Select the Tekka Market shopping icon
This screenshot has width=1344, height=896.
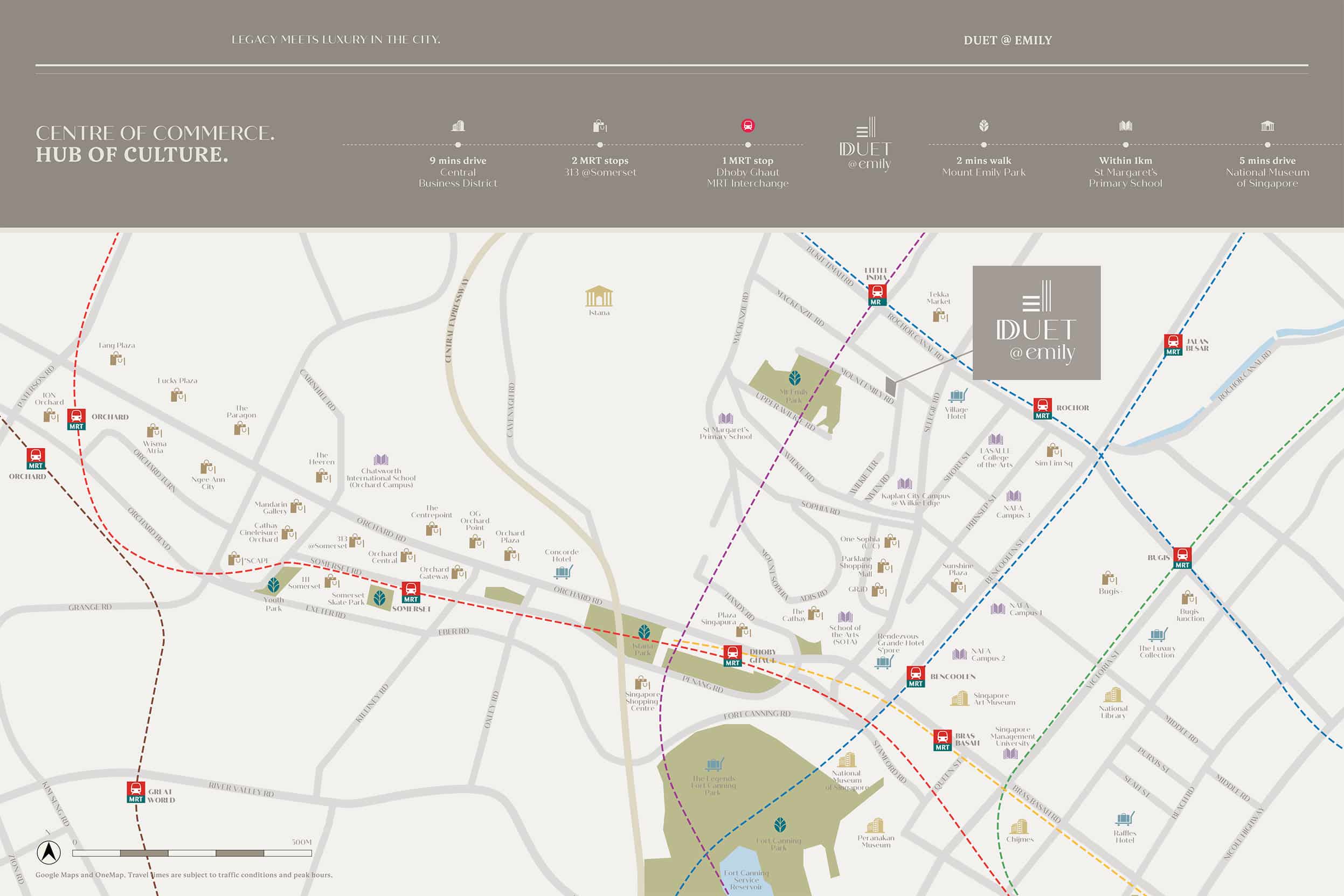point(940,315)
